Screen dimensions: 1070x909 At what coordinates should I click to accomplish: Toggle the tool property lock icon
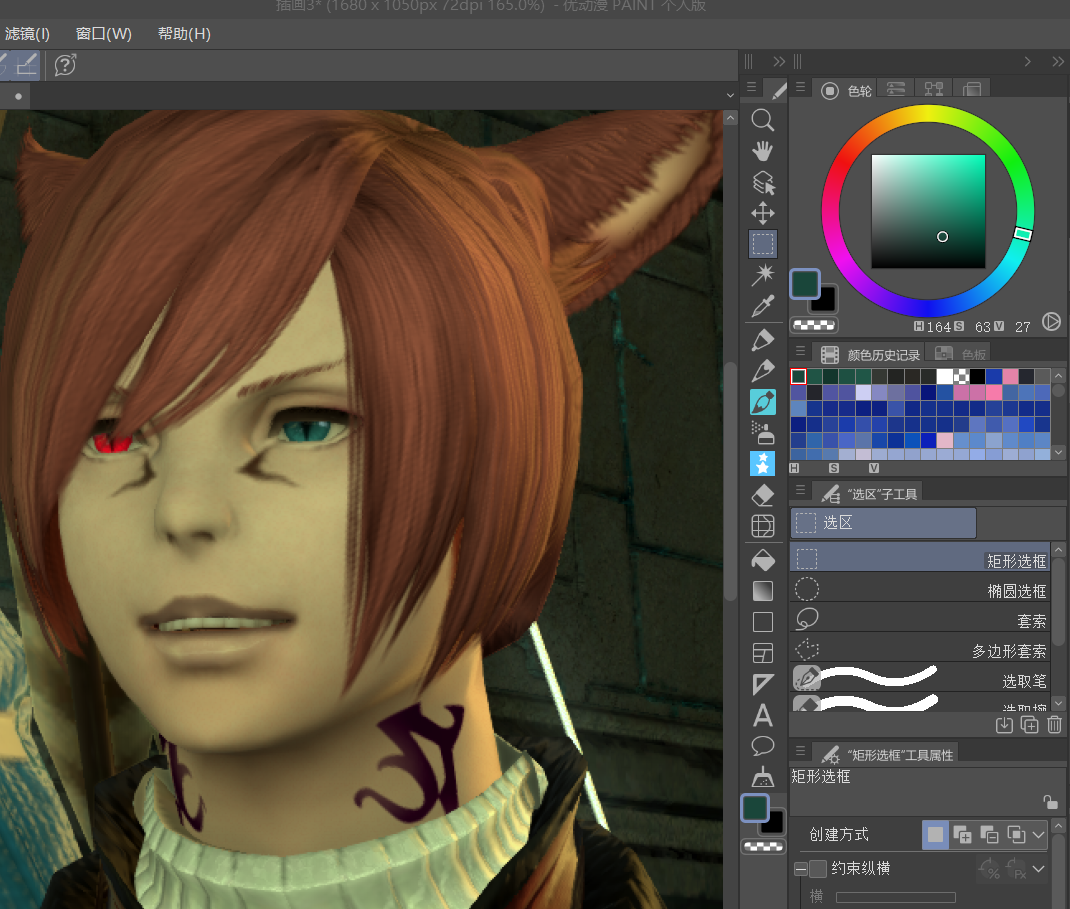click(x=1050, y=802)
